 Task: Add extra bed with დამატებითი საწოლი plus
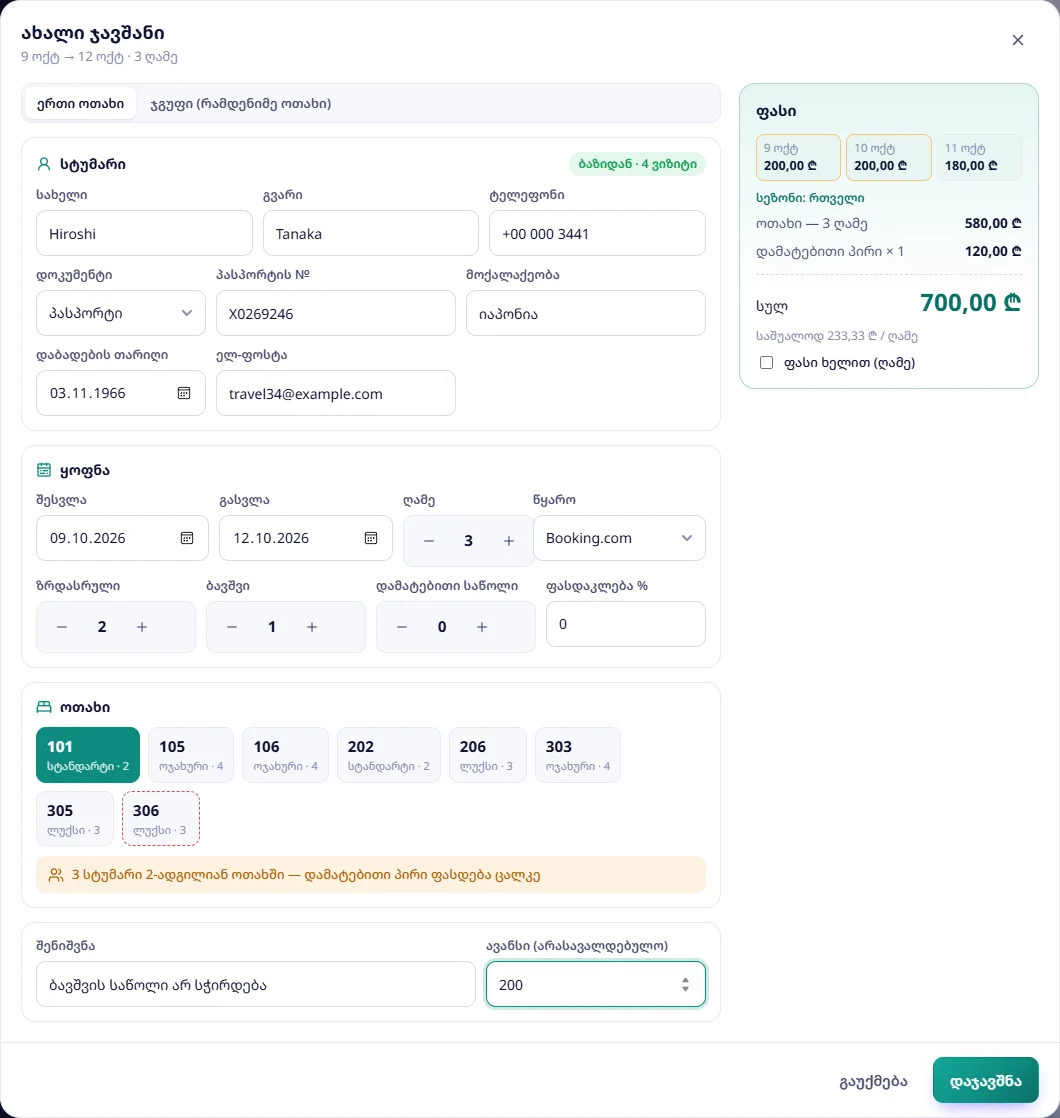click(x=482, y=627)
